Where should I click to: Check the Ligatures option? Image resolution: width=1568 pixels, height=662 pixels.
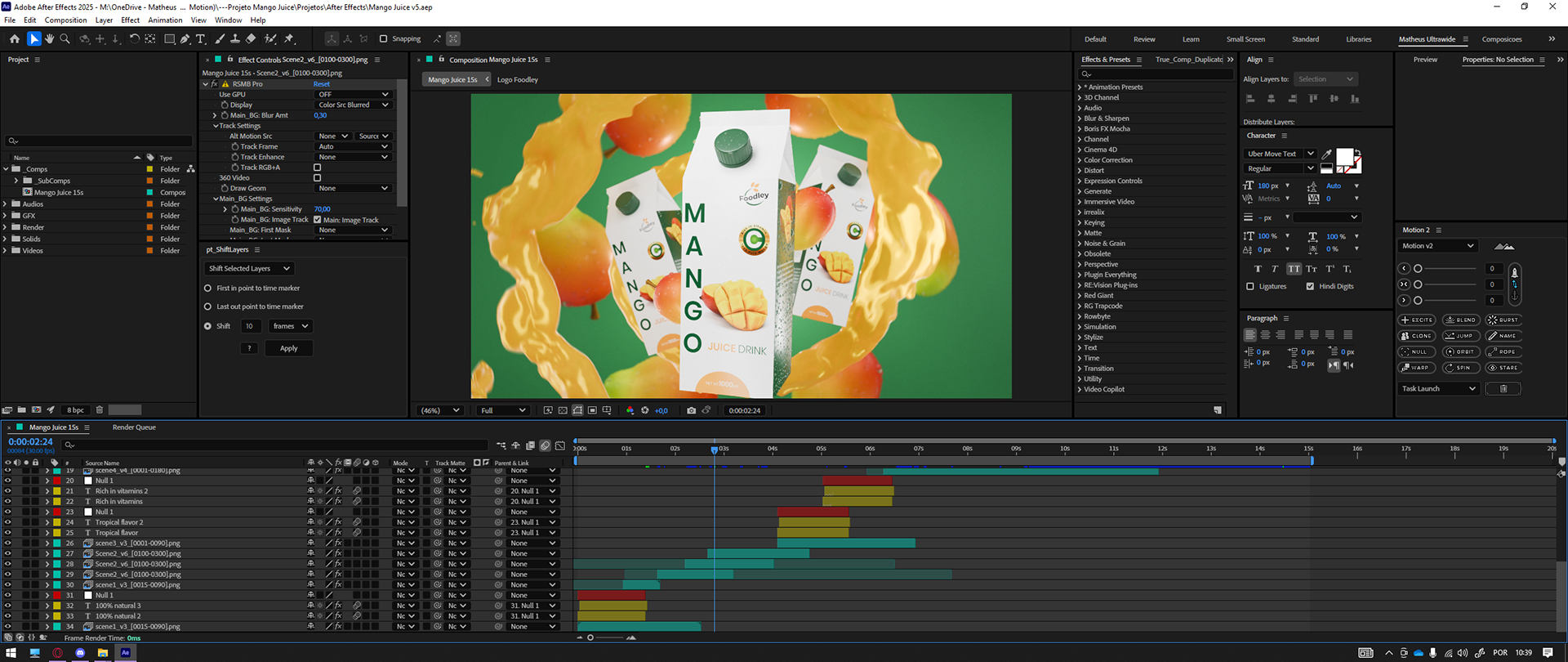point(1250,286)
